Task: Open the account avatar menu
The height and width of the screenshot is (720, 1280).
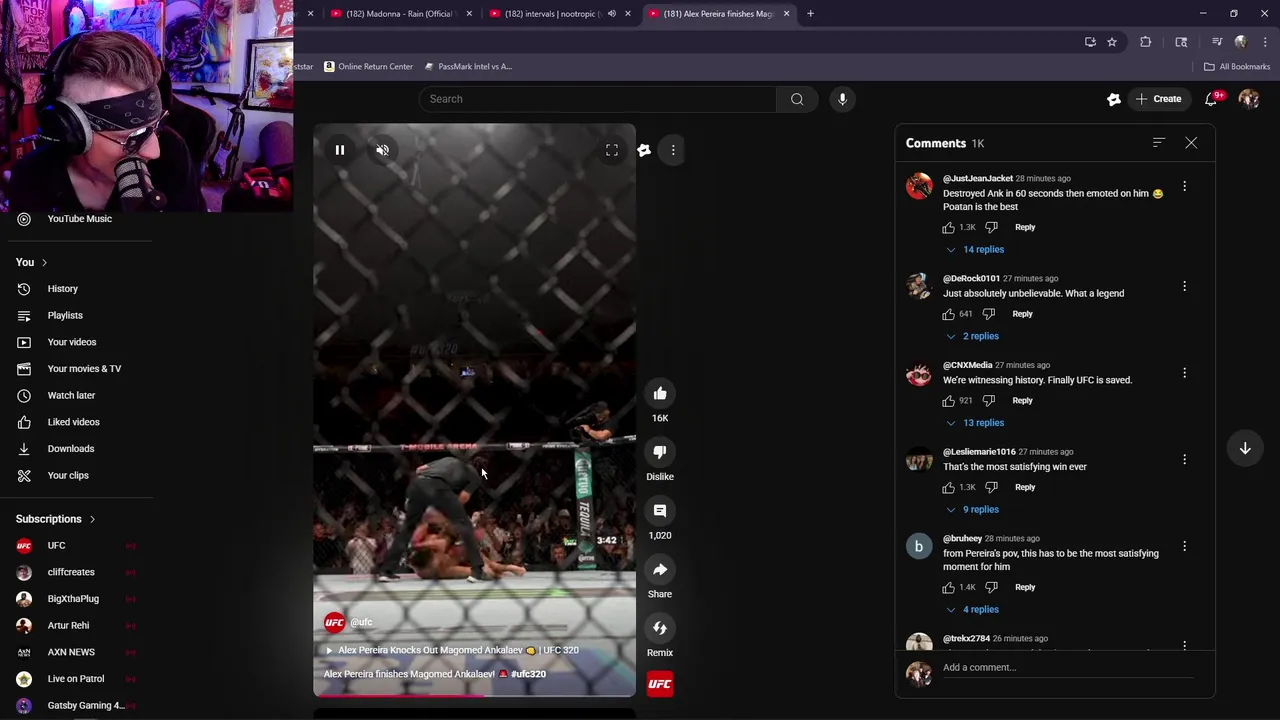Action: [x=1249, y=99]
